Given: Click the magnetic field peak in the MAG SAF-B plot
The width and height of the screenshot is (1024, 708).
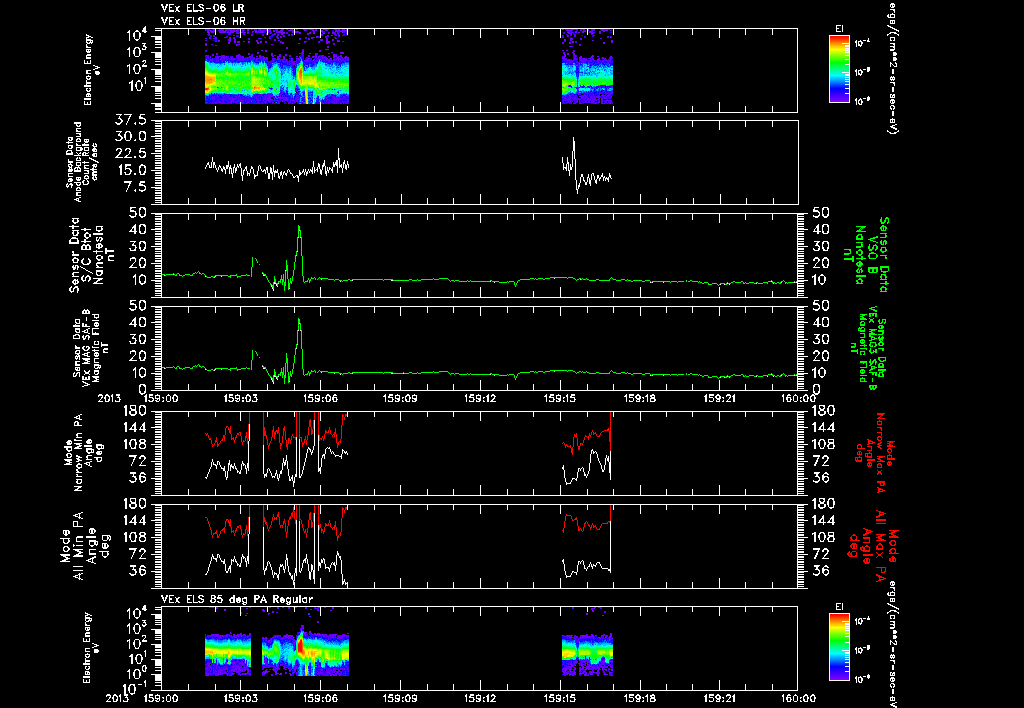Looking at the screenshot, I should click(x=299, y=319).
